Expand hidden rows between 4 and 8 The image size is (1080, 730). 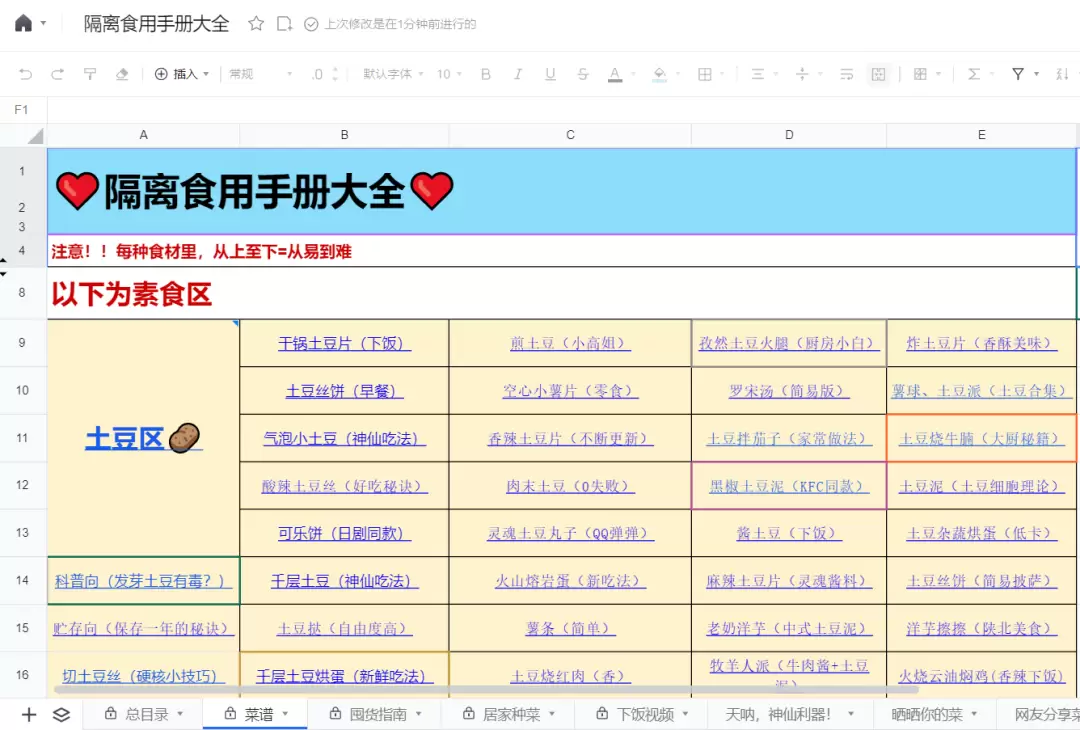[3, 267]
